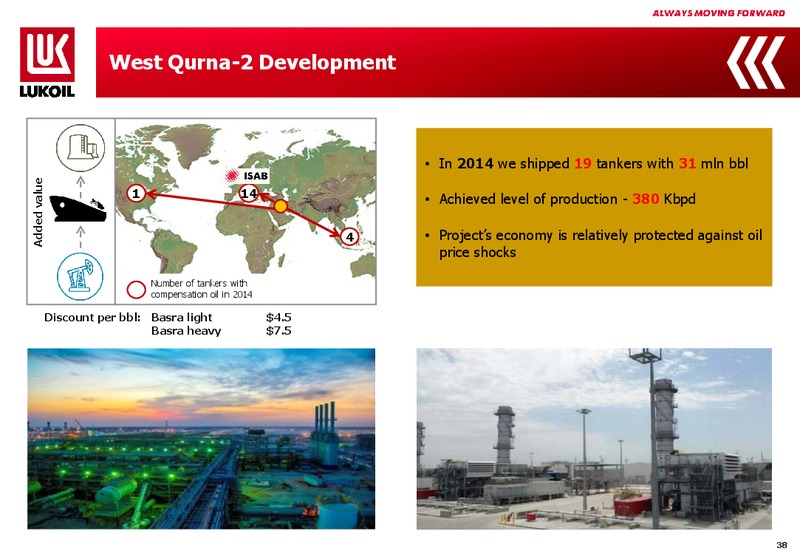Image resolution: width=800 pixels, height=554 pixels.
Task: Click the 'West Qurna-2 Development' title
Action: tap(253, 62)
